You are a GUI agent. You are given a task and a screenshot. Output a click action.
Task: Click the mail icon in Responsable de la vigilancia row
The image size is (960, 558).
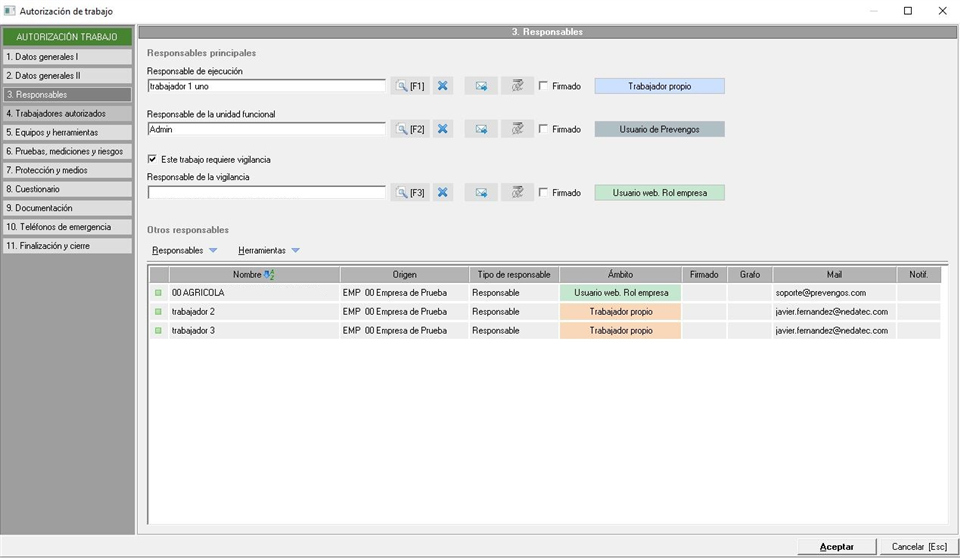click(481, 192)
